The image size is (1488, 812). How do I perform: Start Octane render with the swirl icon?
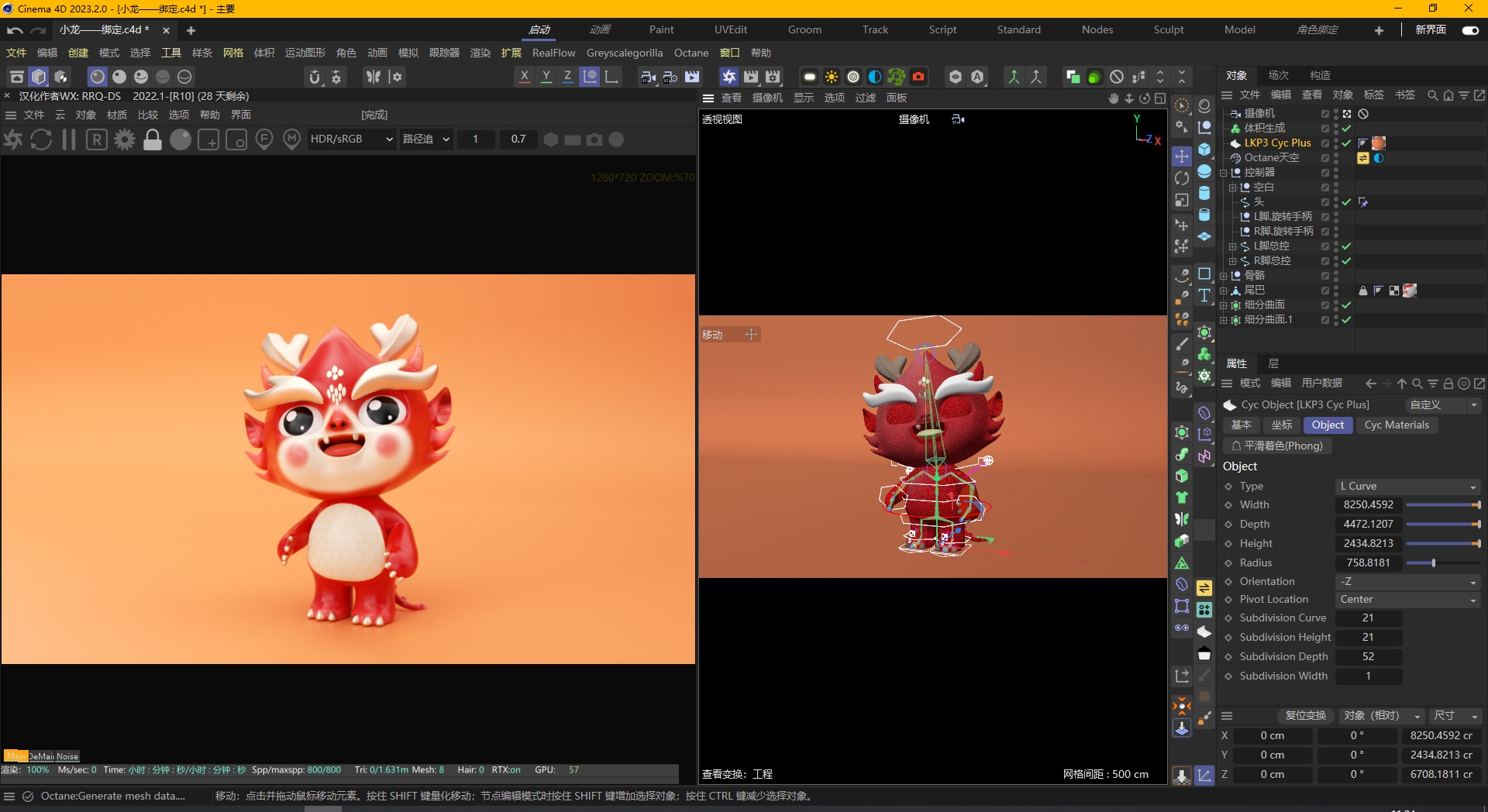point(13,139)
